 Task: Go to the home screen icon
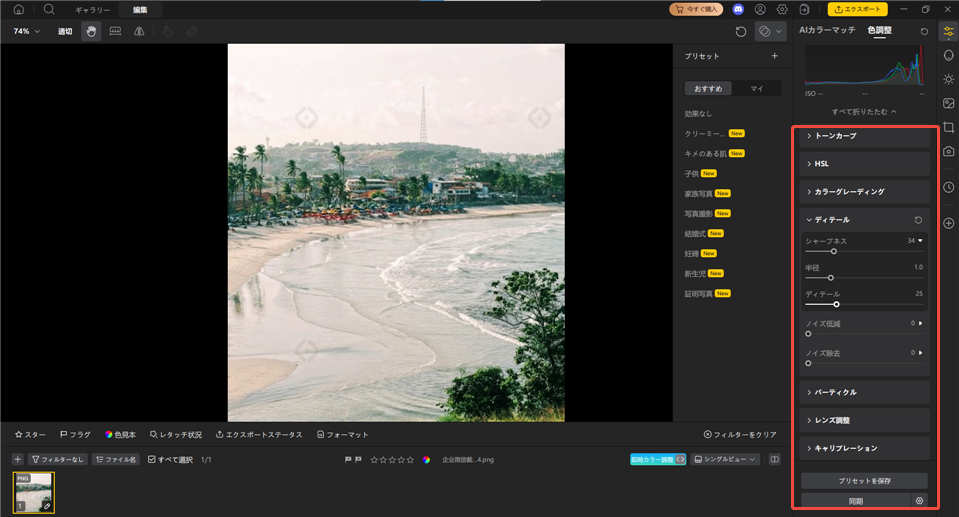click(x=19, y=9)
